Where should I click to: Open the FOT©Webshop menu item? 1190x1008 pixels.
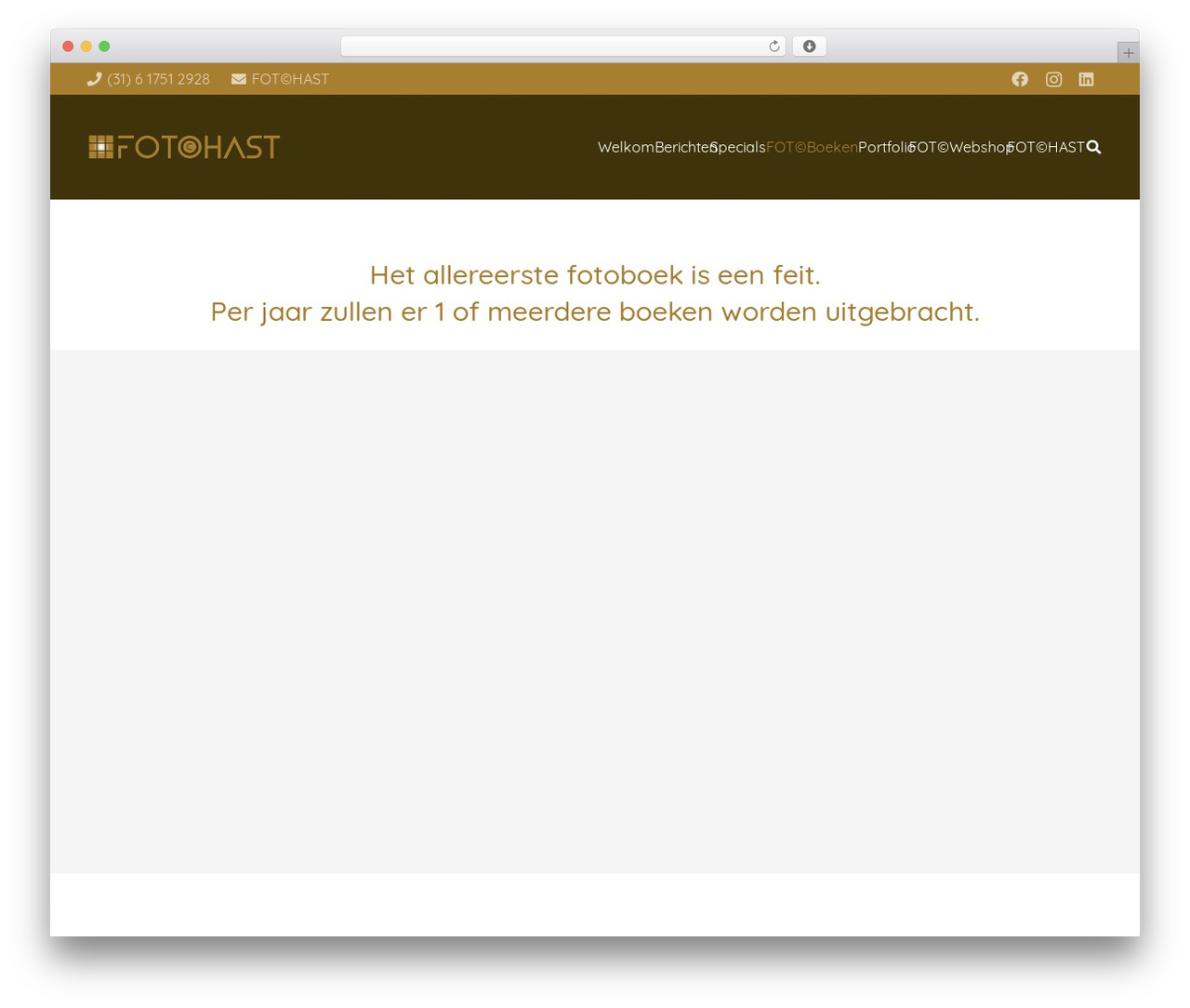tap(960, 147)
